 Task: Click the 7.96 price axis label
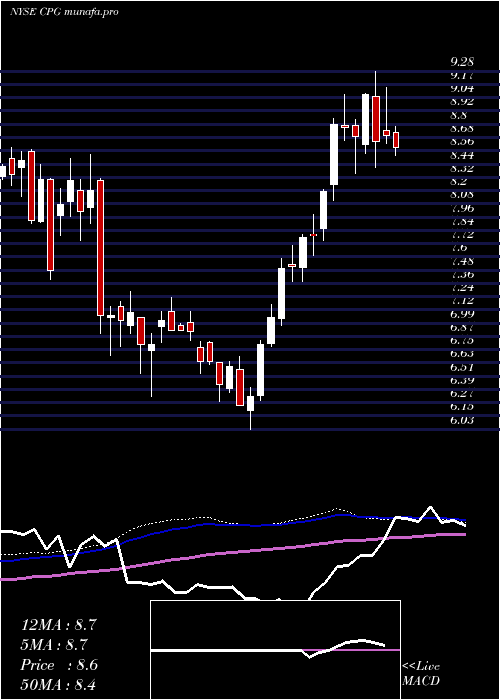[462, 208]
